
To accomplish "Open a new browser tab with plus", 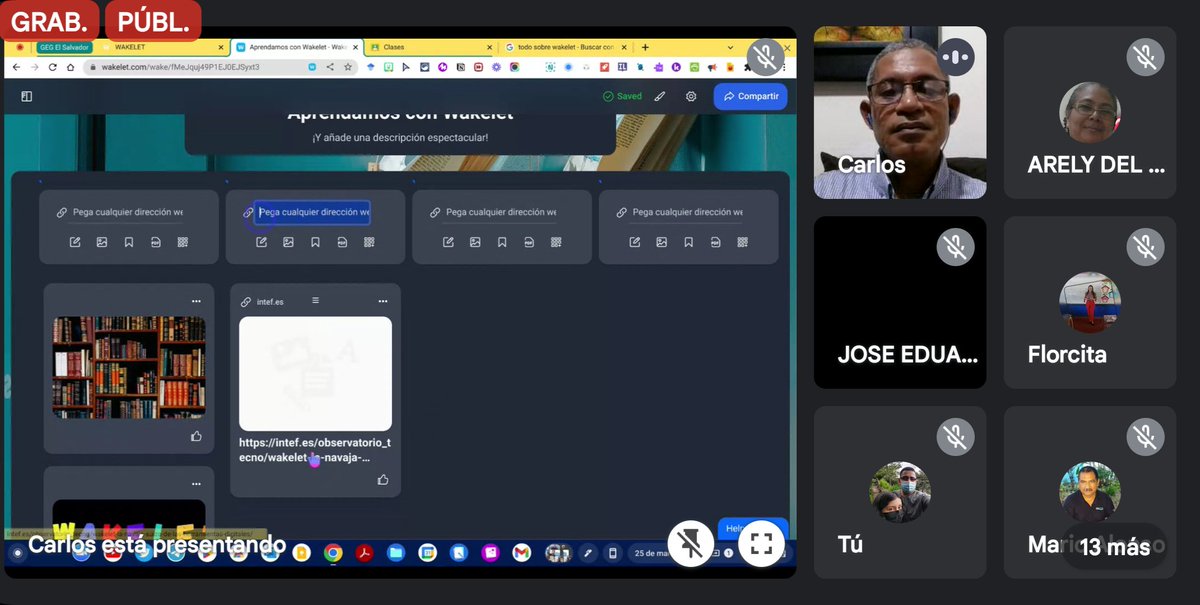I will 645,47.
